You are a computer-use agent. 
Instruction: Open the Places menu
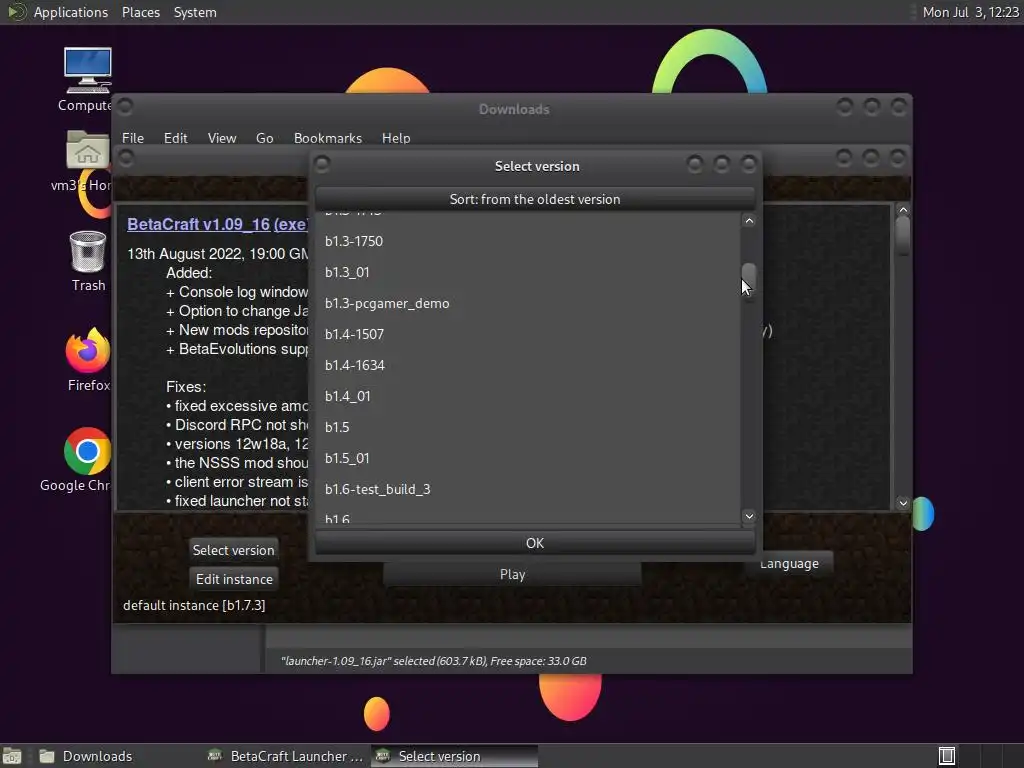point(140,12)
